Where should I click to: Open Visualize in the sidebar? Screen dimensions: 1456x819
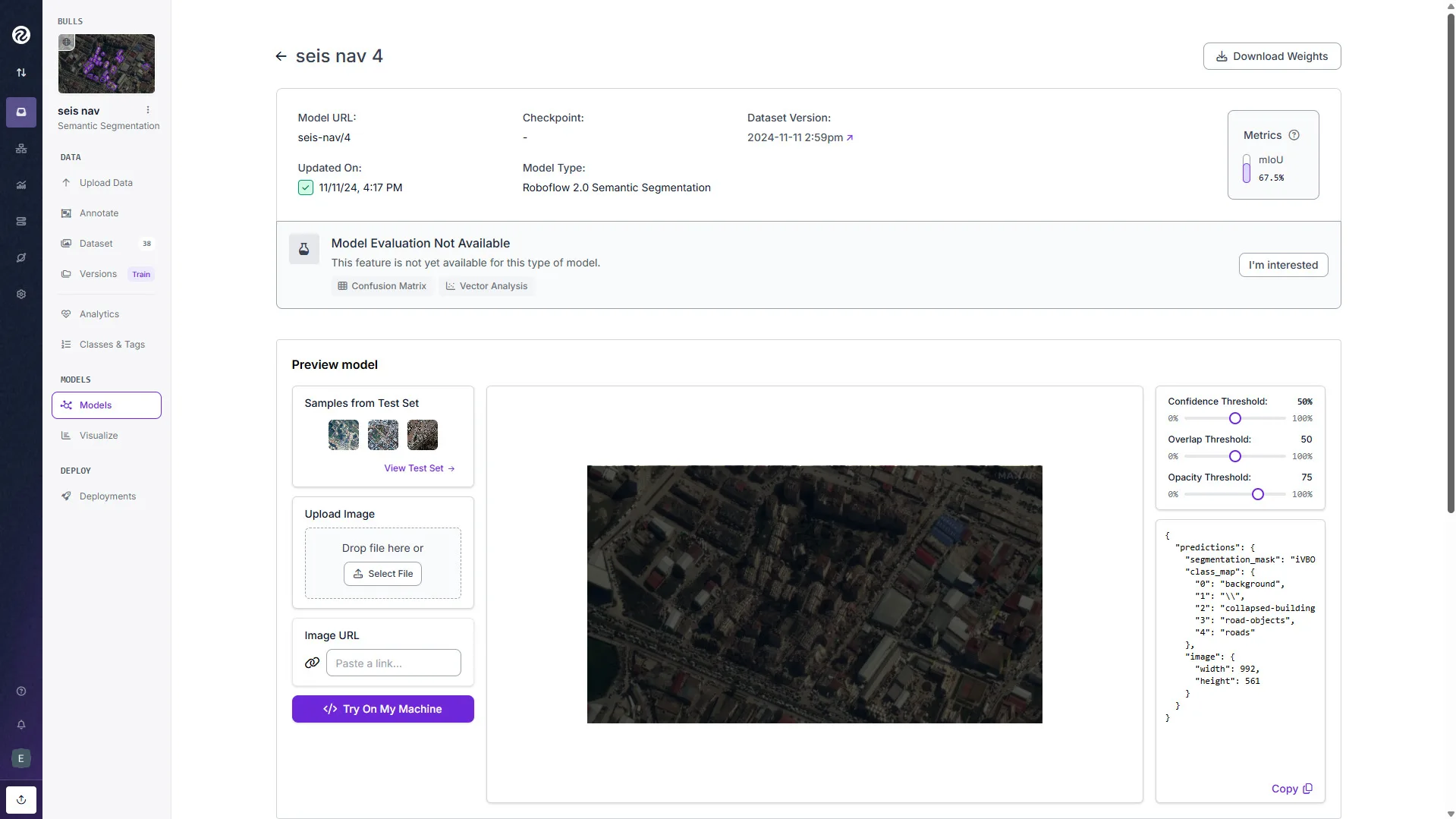106,436
